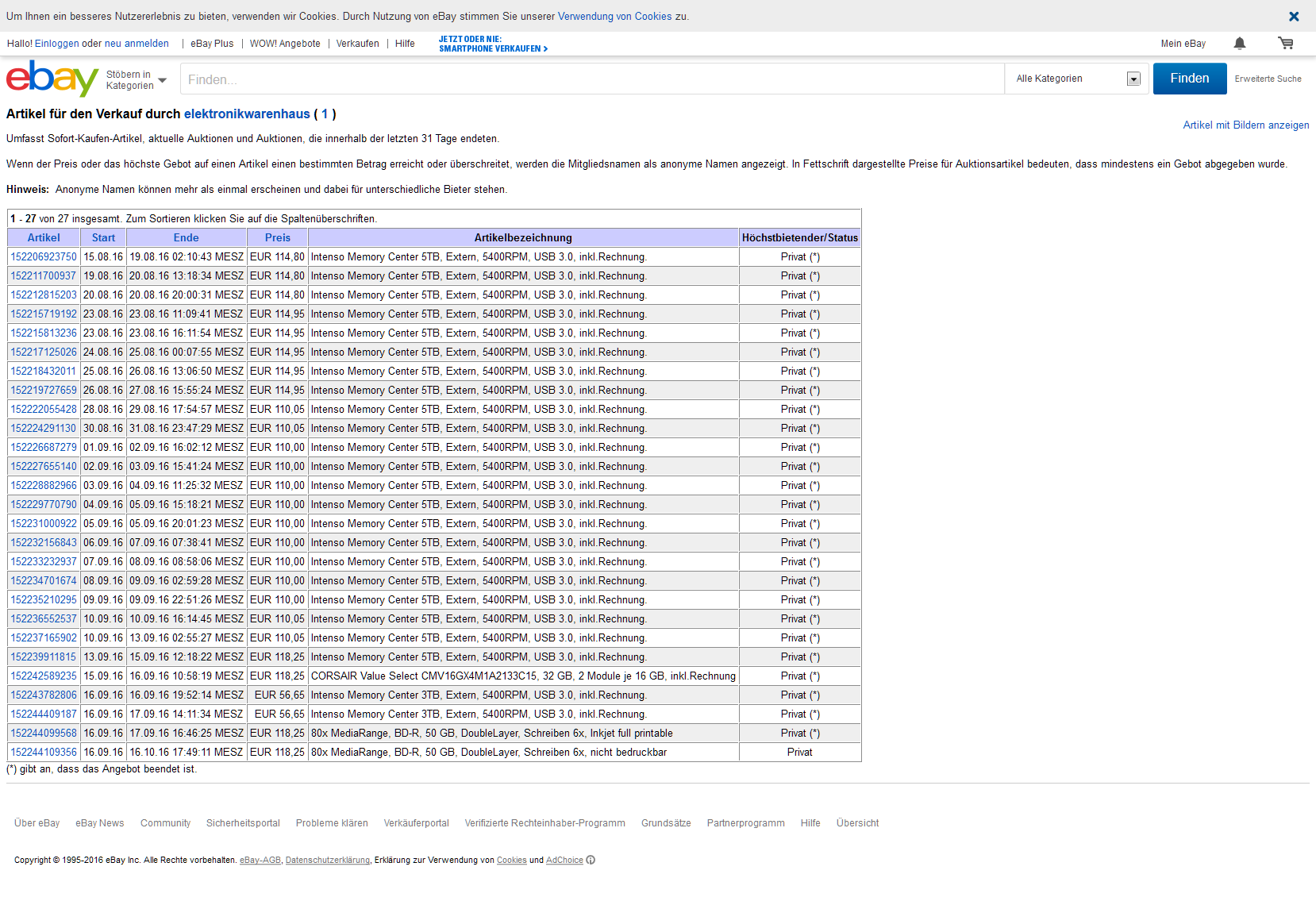1316x905 pixels.
Task: Open Über eBay footer link
Action: click(37, 823)
